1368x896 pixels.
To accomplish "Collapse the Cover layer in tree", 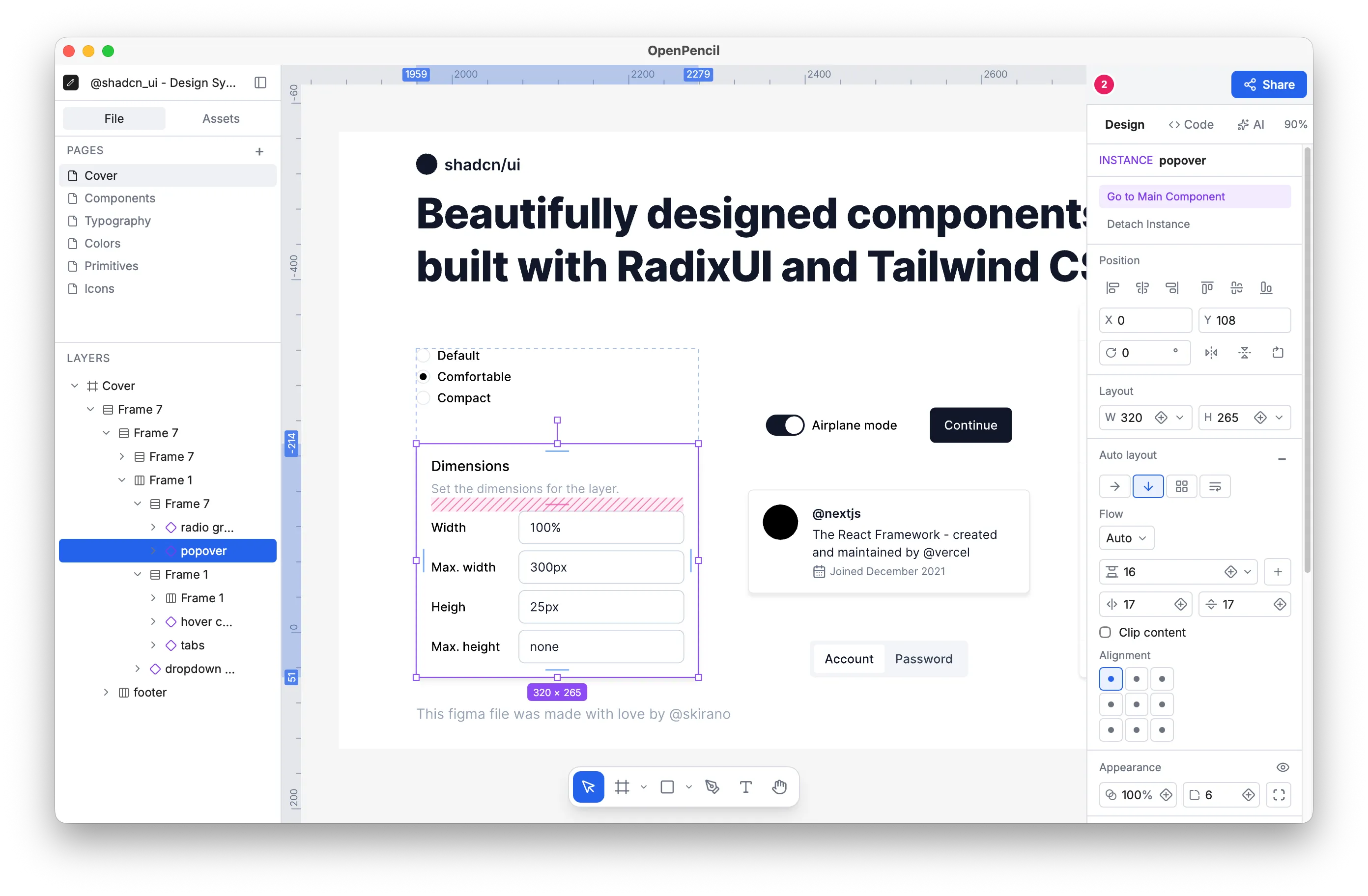I will 74,386.
